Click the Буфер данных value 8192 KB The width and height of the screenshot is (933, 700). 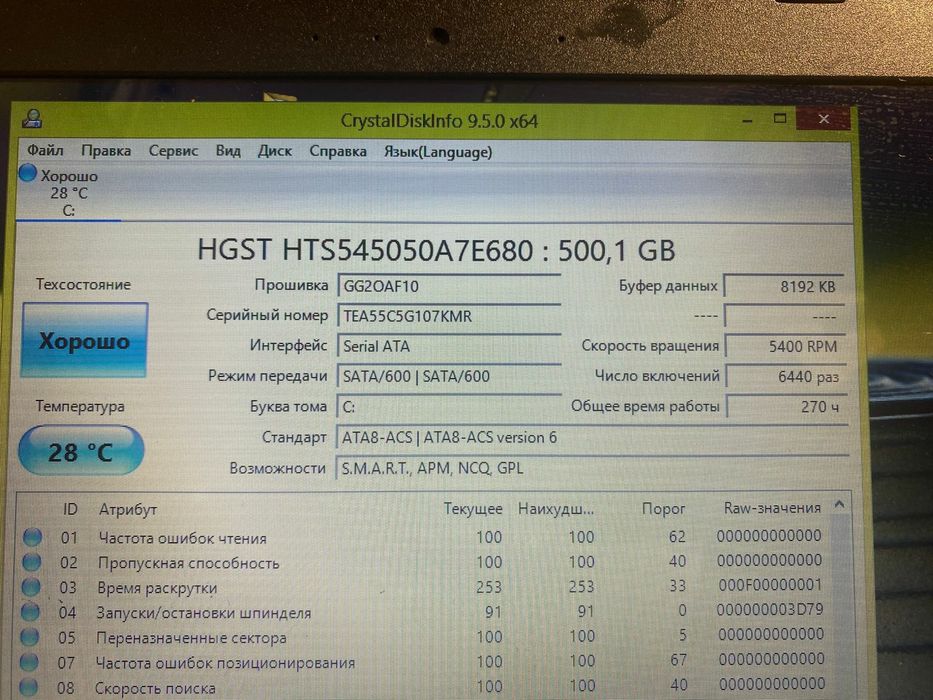pyautogui.click(x=784, y=286)
